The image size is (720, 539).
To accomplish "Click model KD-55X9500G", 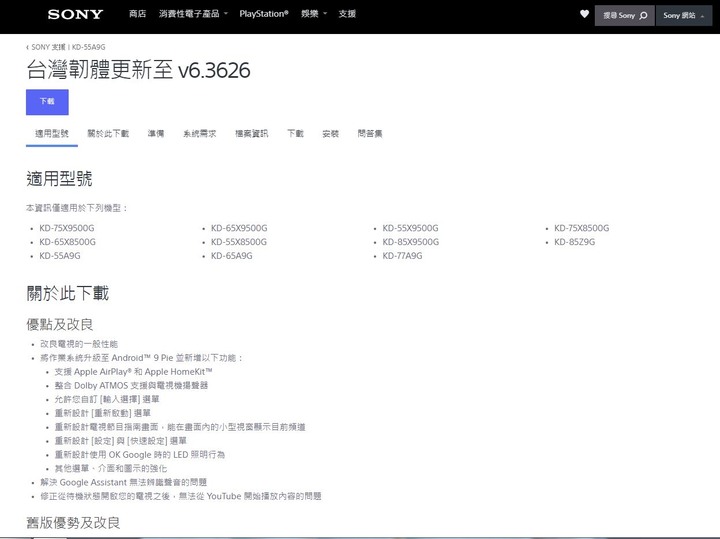I will tap(411, 228).
